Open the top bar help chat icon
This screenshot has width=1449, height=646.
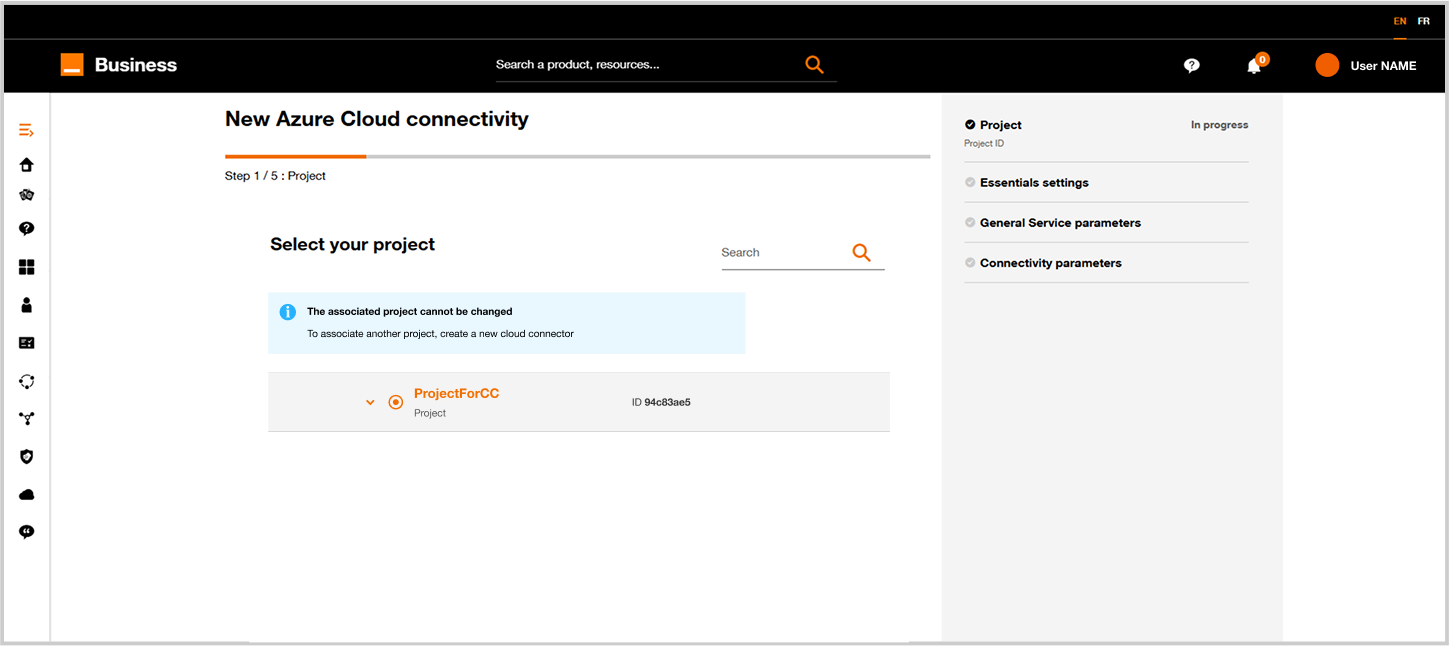pos(1192,65)
